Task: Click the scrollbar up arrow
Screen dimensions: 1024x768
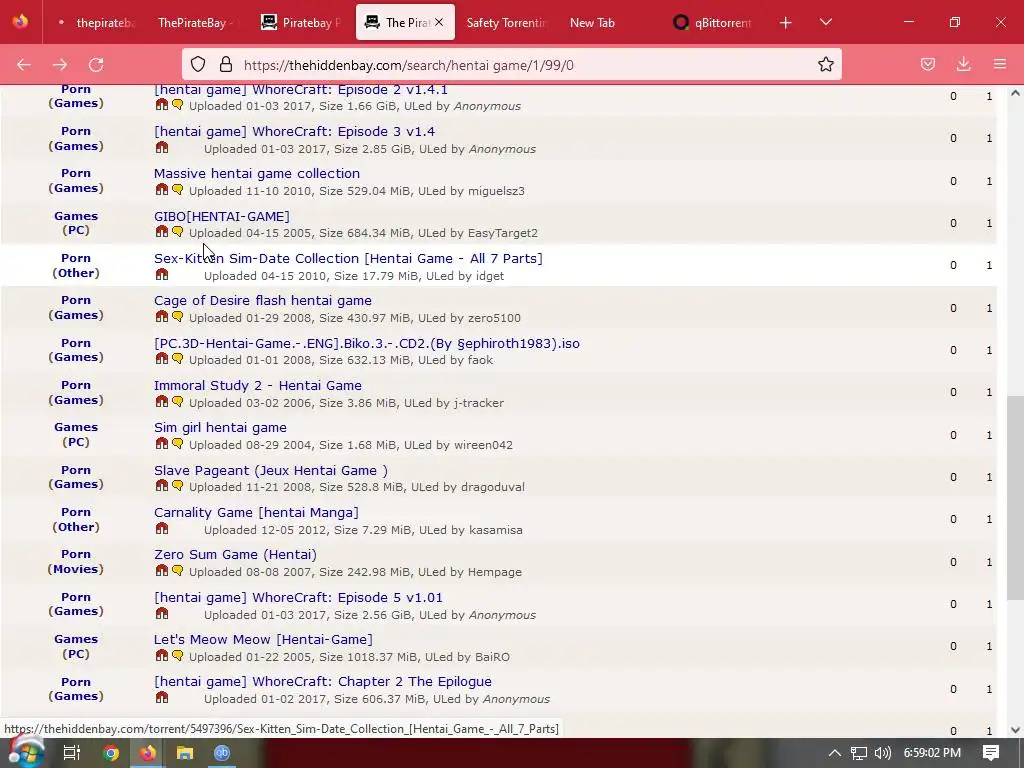Action: coord(1015,93)
